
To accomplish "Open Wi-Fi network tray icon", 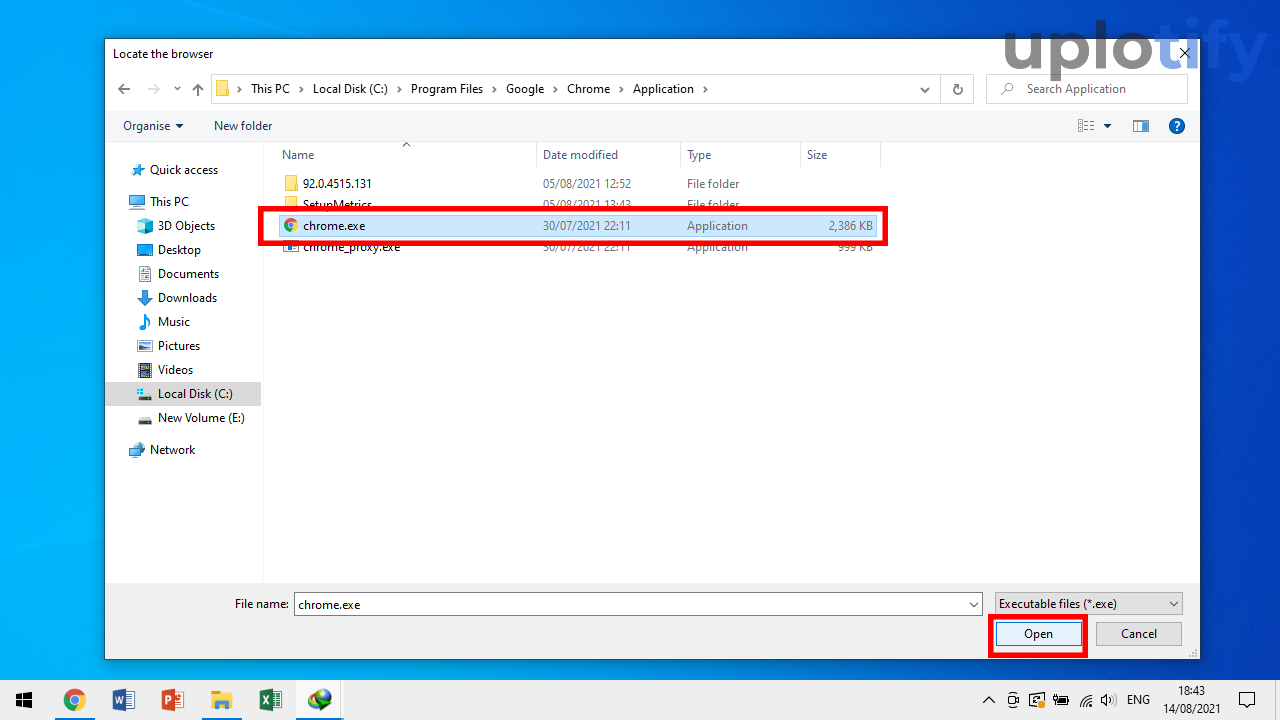I will [x=1085, y=700].
